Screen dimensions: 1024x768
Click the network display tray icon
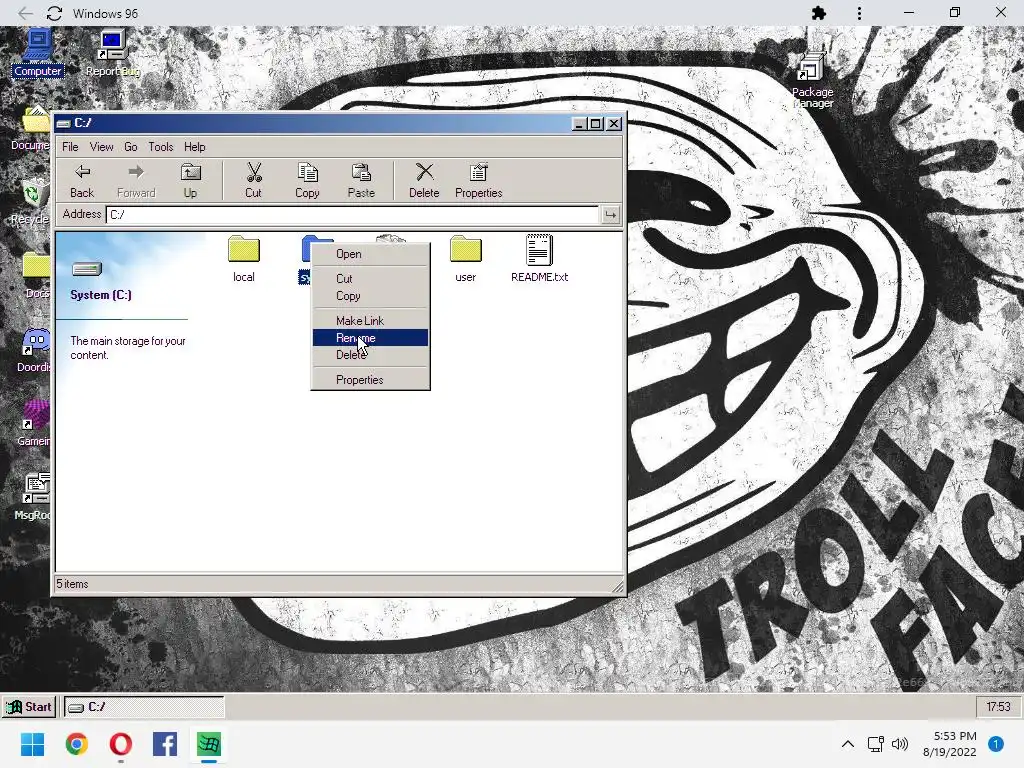tap(875, 744)
